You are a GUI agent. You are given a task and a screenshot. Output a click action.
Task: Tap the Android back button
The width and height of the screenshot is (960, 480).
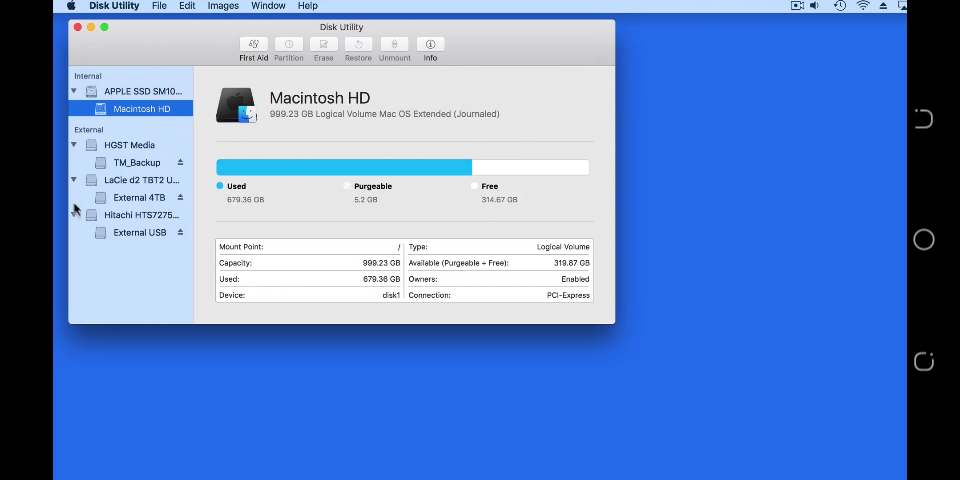924,362
